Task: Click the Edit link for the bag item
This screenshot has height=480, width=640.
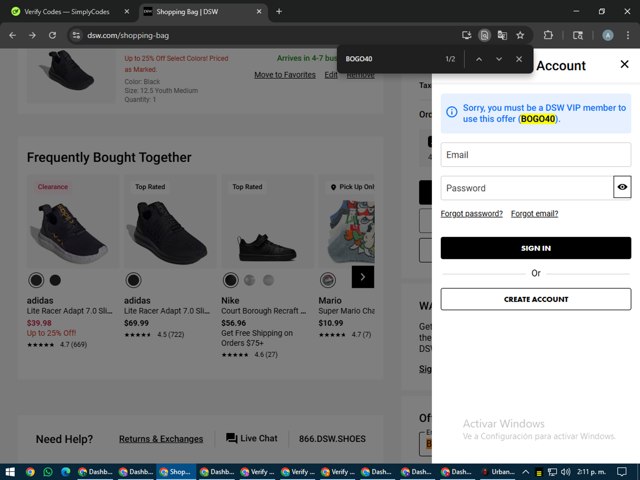Action: pyautogui.click(x=331, y=75)
